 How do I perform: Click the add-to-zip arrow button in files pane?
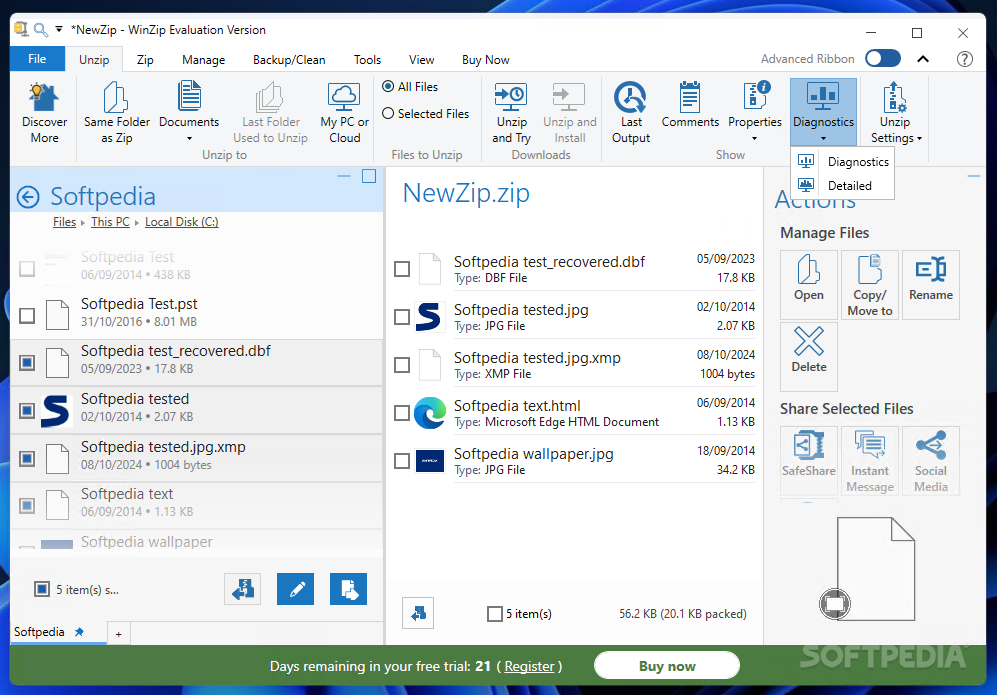(x=242, y=589)
